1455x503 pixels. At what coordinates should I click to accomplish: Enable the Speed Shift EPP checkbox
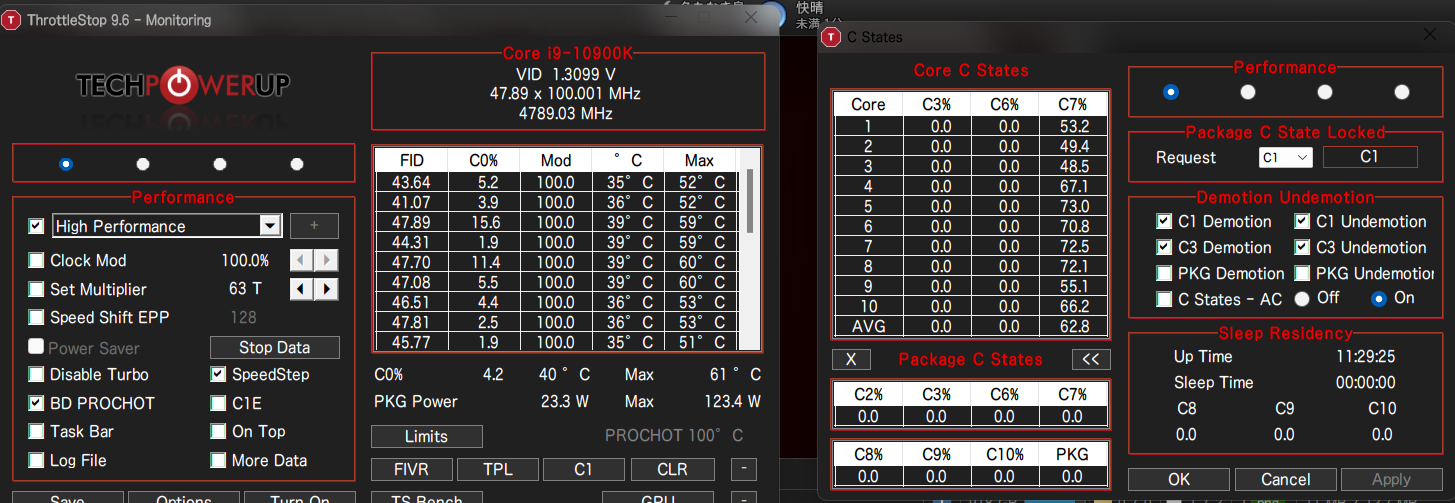tap(37, 317)
